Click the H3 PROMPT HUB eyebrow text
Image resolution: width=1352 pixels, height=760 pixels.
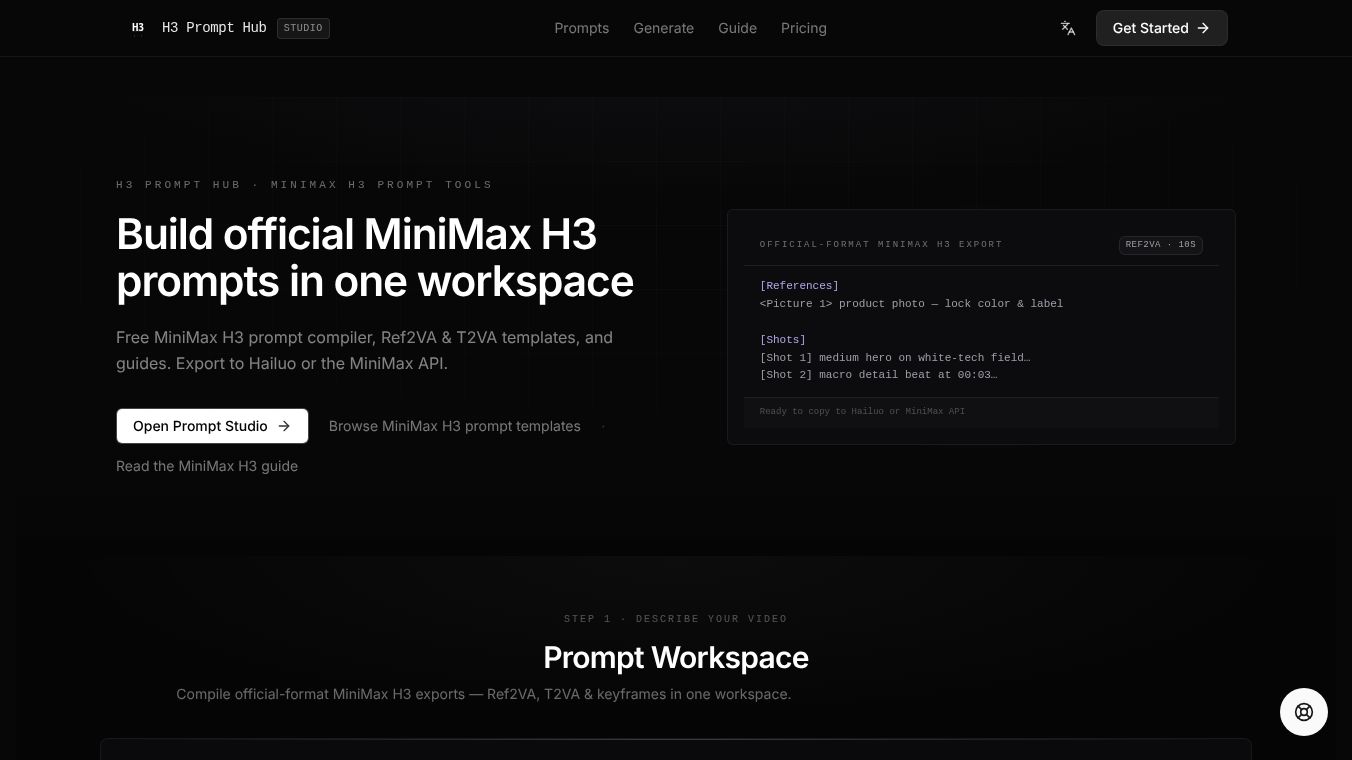click(304, 184)
